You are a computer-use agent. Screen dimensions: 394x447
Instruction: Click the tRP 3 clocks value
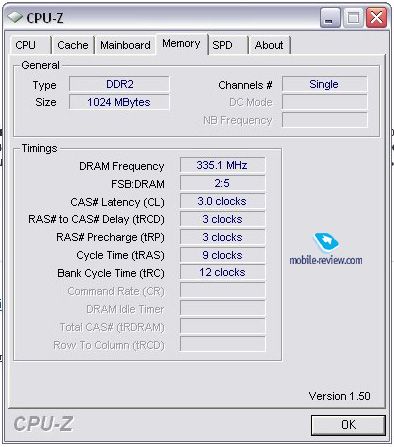(x=222, y=237)
